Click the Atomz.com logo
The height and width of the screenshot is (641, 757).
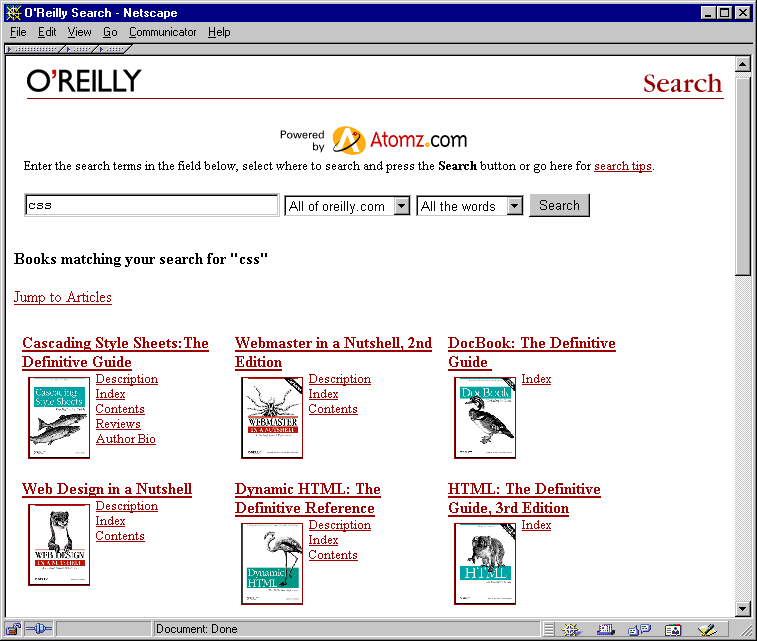(x=400, y=140)
